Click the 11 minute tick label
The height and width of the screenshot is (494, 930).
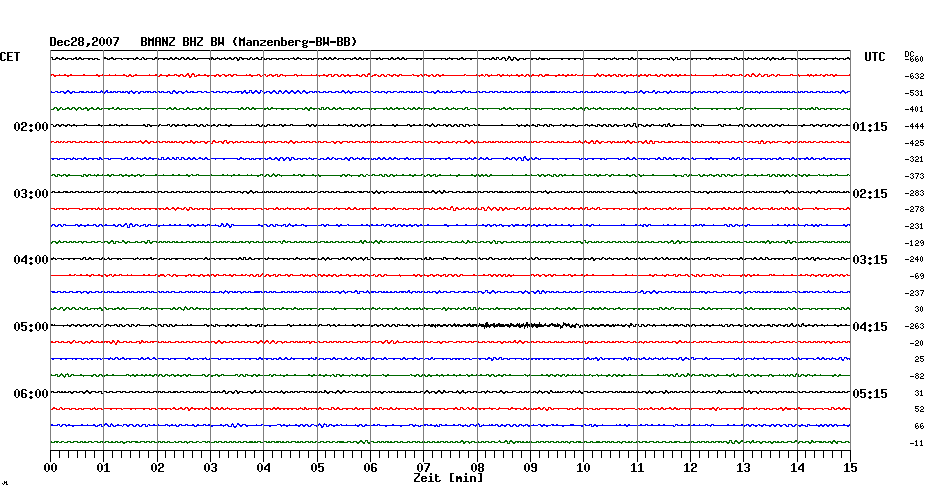[x=637, y=467]
